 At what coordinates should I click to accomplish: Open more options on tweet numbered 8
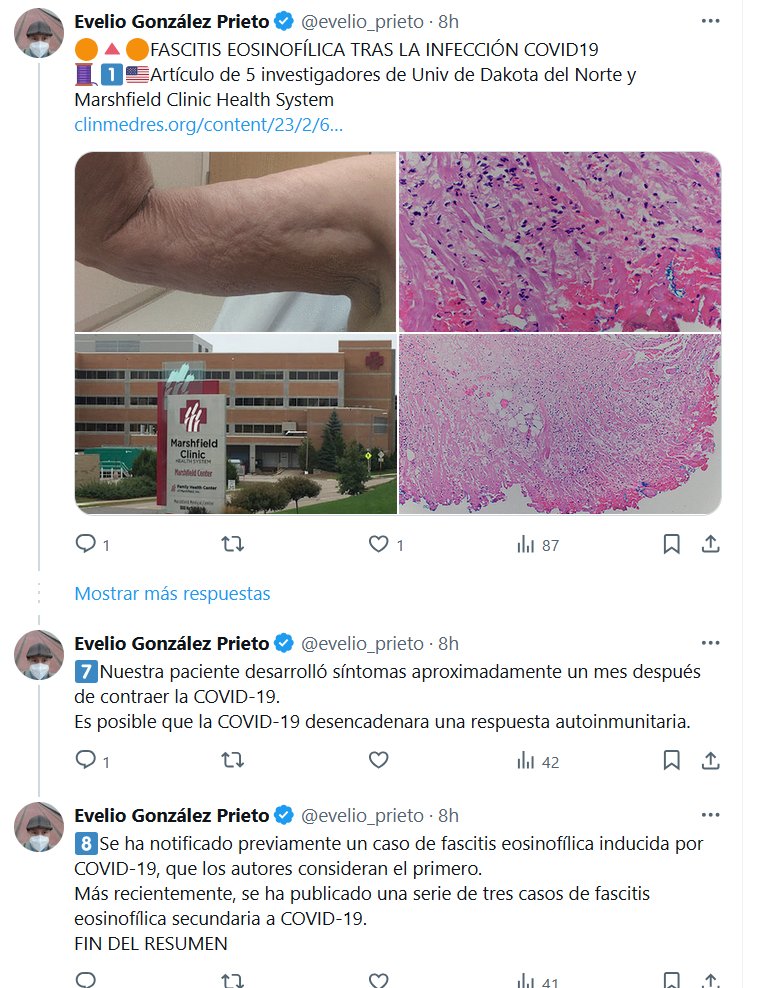(711, 815)
